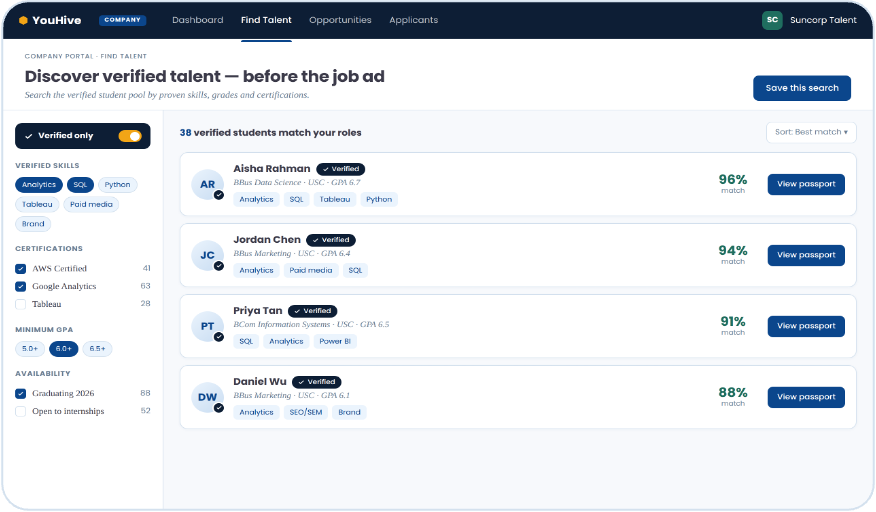Uncheck Graduating 2026 availability
This screenshot has height=512, width=876.
click(x=21, y=394)
